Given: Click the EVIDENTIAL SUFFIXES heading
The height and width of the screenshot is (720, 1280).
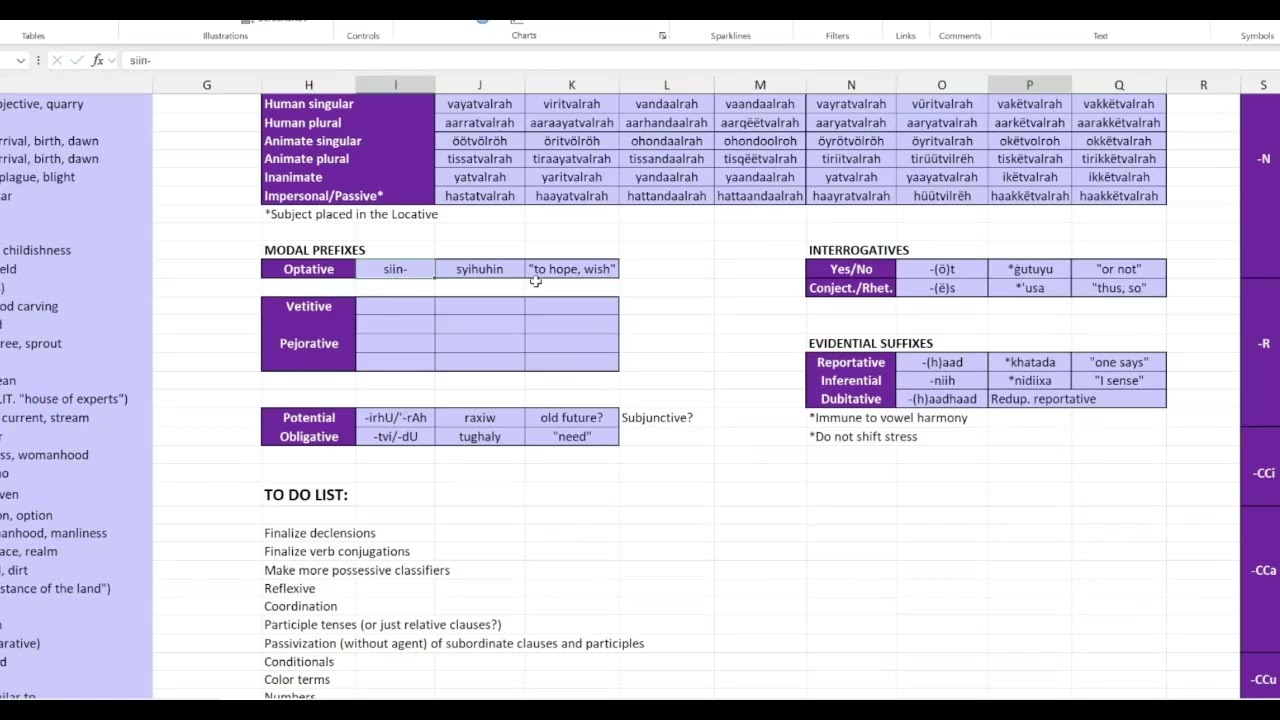Looking at the screenshot, I should click(x=870, y=343).
